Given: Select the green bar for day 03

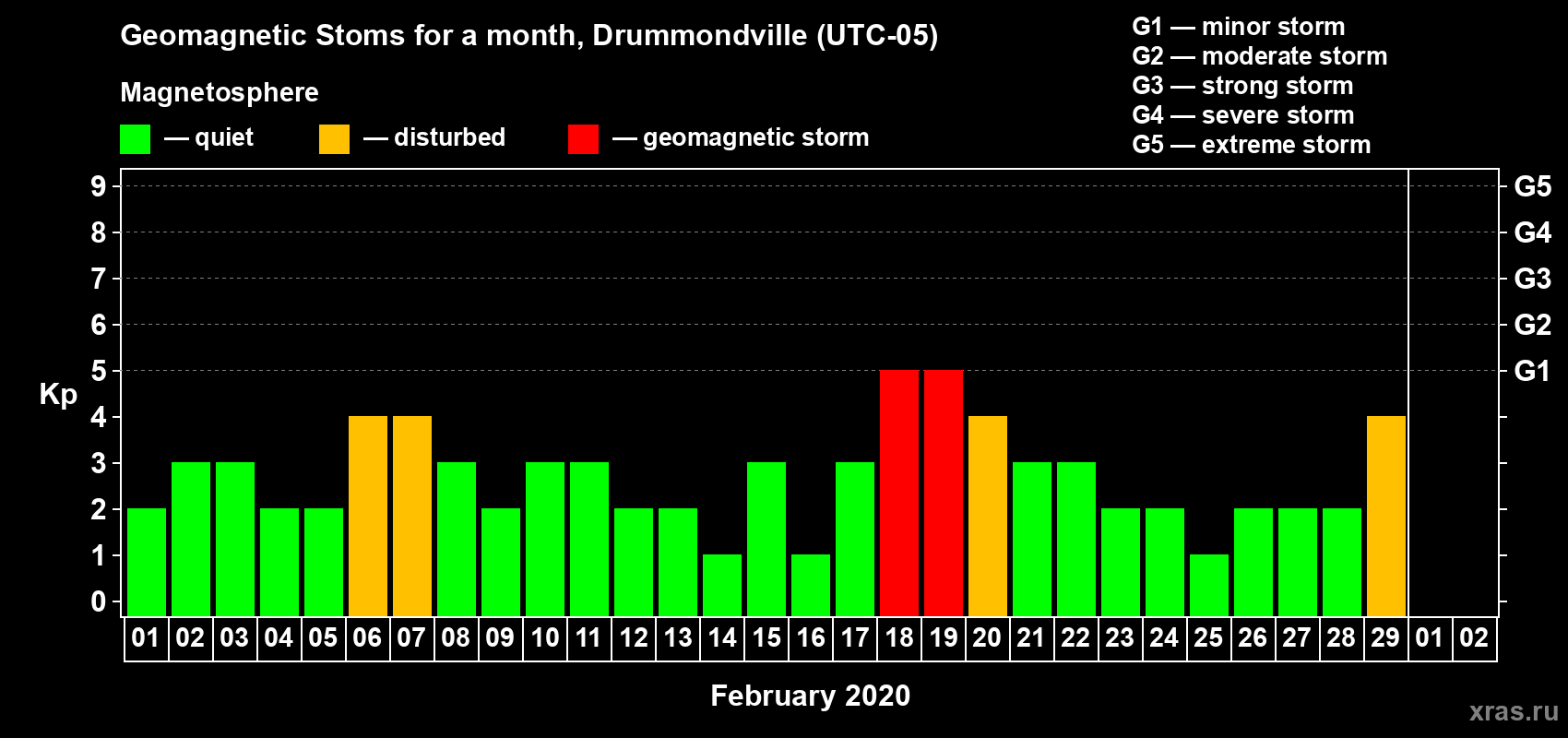Looking at the screenshot, I should (235, 539).
